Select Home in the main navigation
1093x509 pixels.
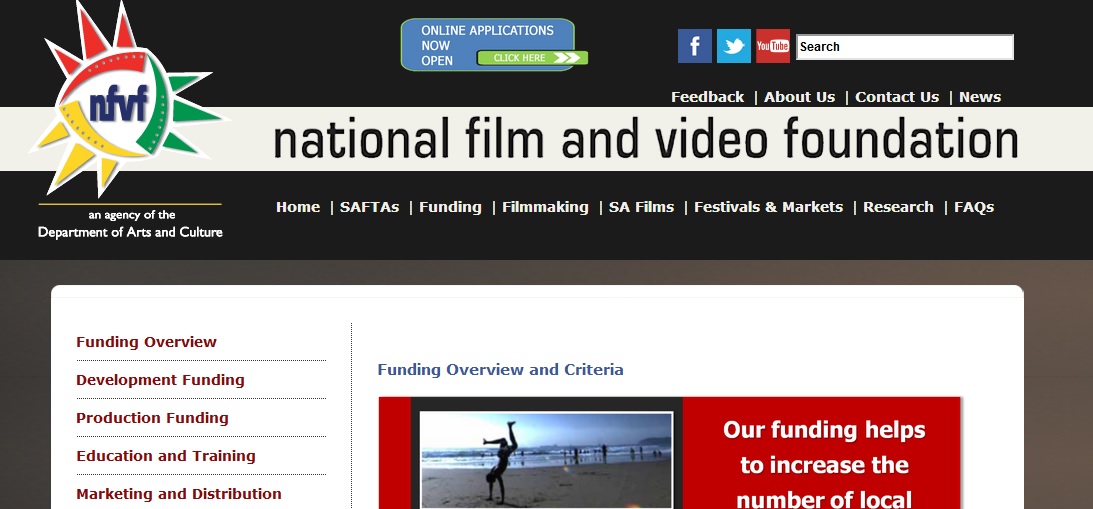[298, 207]
